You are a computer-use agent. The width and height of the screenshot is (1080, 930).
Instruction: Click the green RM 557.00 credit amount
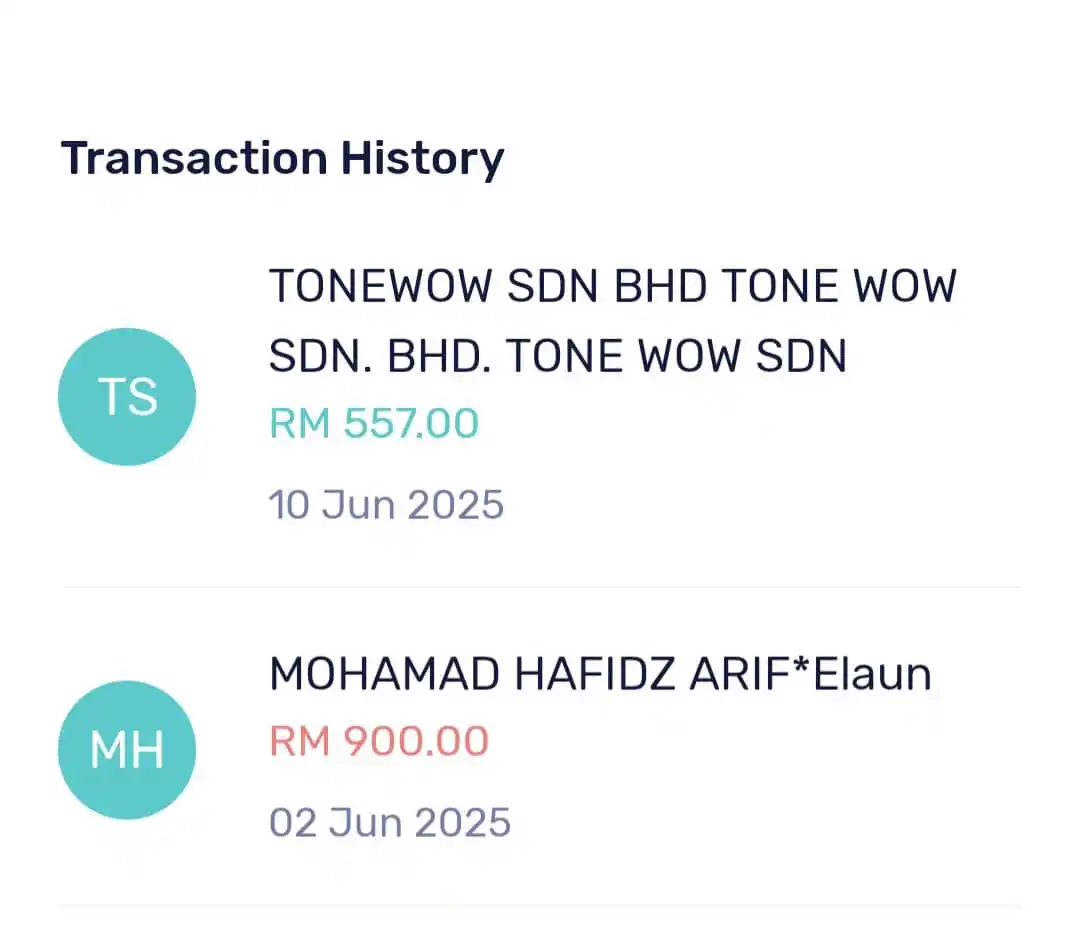coord(374,423)
